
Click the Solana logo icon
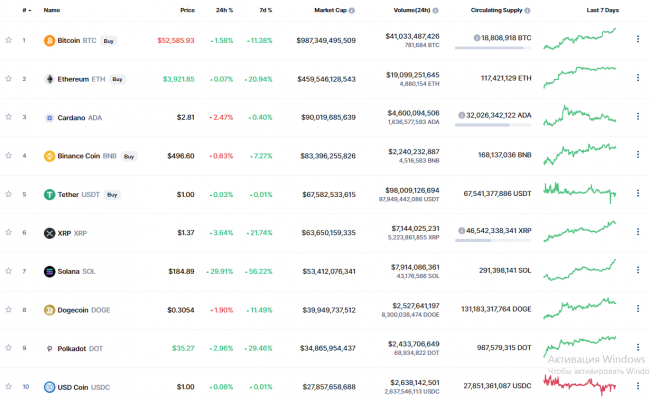tap(49, 271)
